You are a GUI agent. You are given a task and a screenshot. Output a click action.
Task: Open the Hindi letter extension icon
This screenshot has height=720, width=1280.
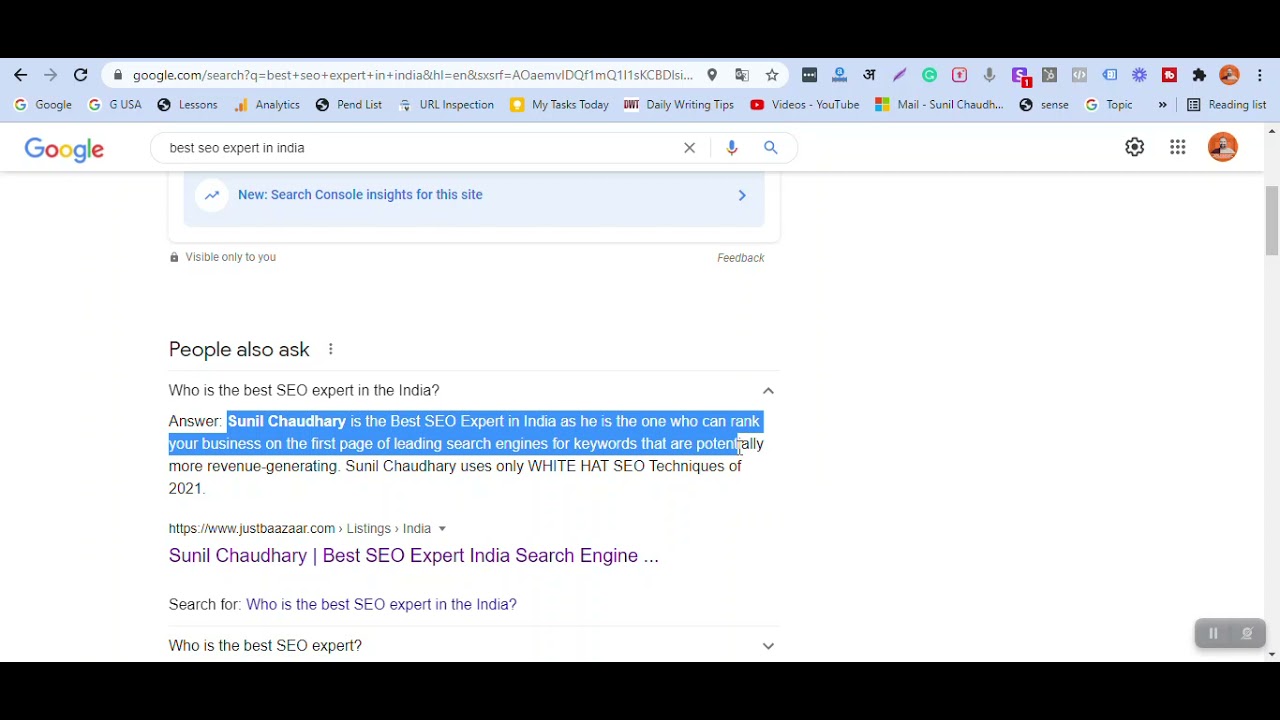(869, 75)
